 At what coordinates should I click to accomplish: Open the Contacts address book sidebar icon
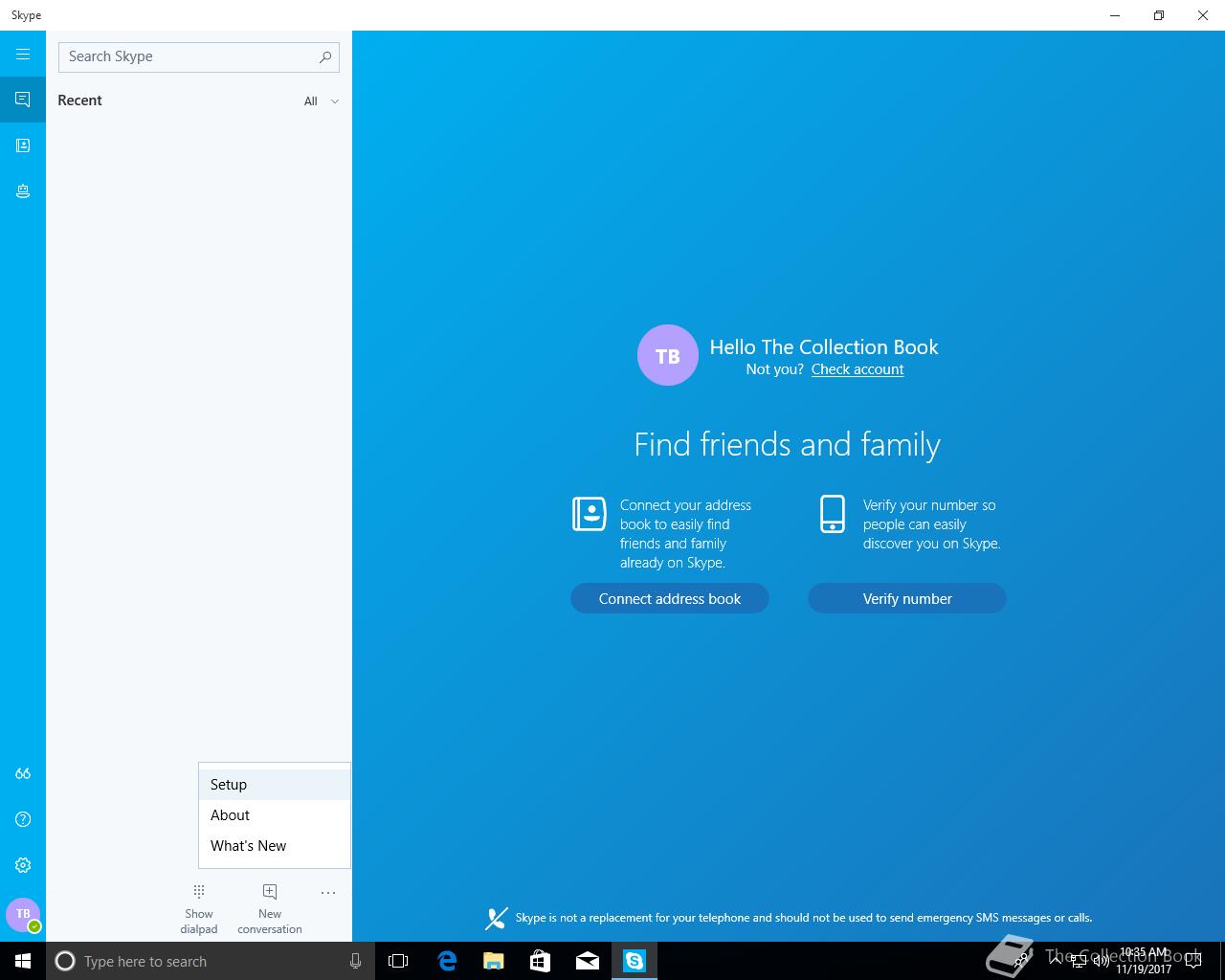23,145
